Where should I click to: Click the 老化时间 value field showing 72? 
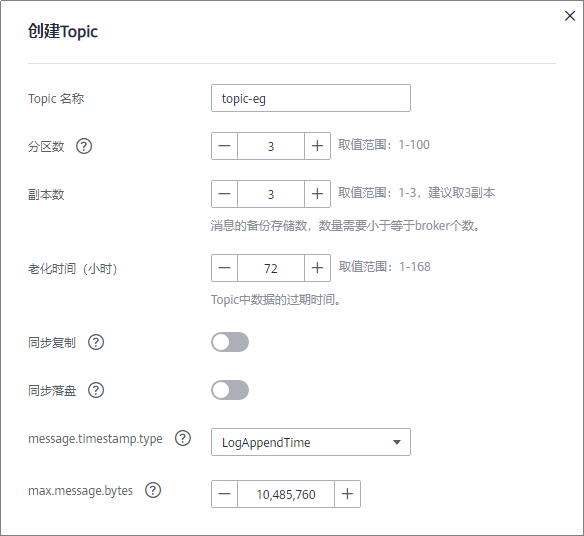[271, 268]
